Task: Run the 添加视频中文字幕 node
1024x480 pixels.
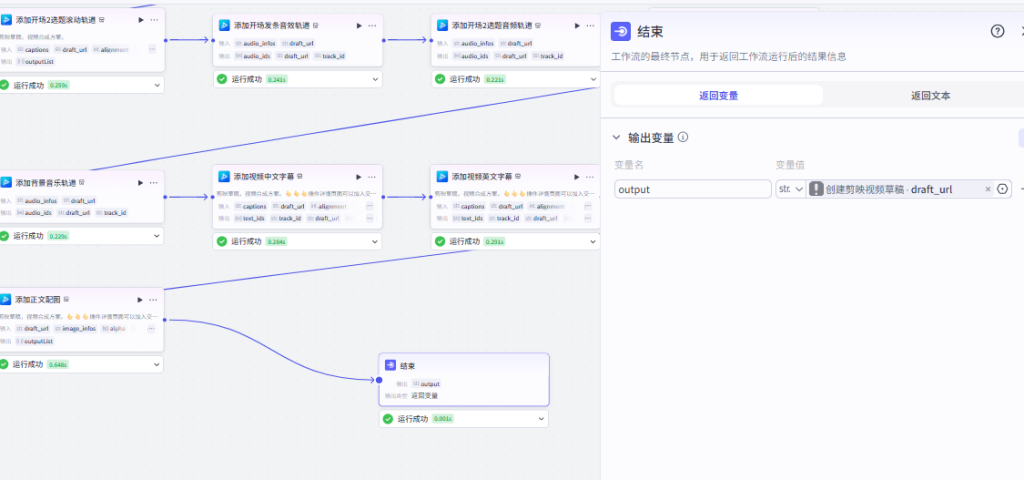Action: coord(359,176)
